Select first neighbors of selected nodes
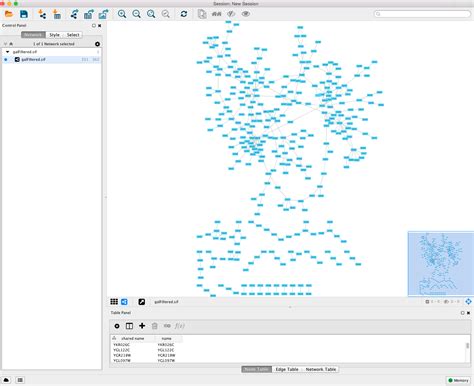 pyautogui.click(x=217, y=14)
